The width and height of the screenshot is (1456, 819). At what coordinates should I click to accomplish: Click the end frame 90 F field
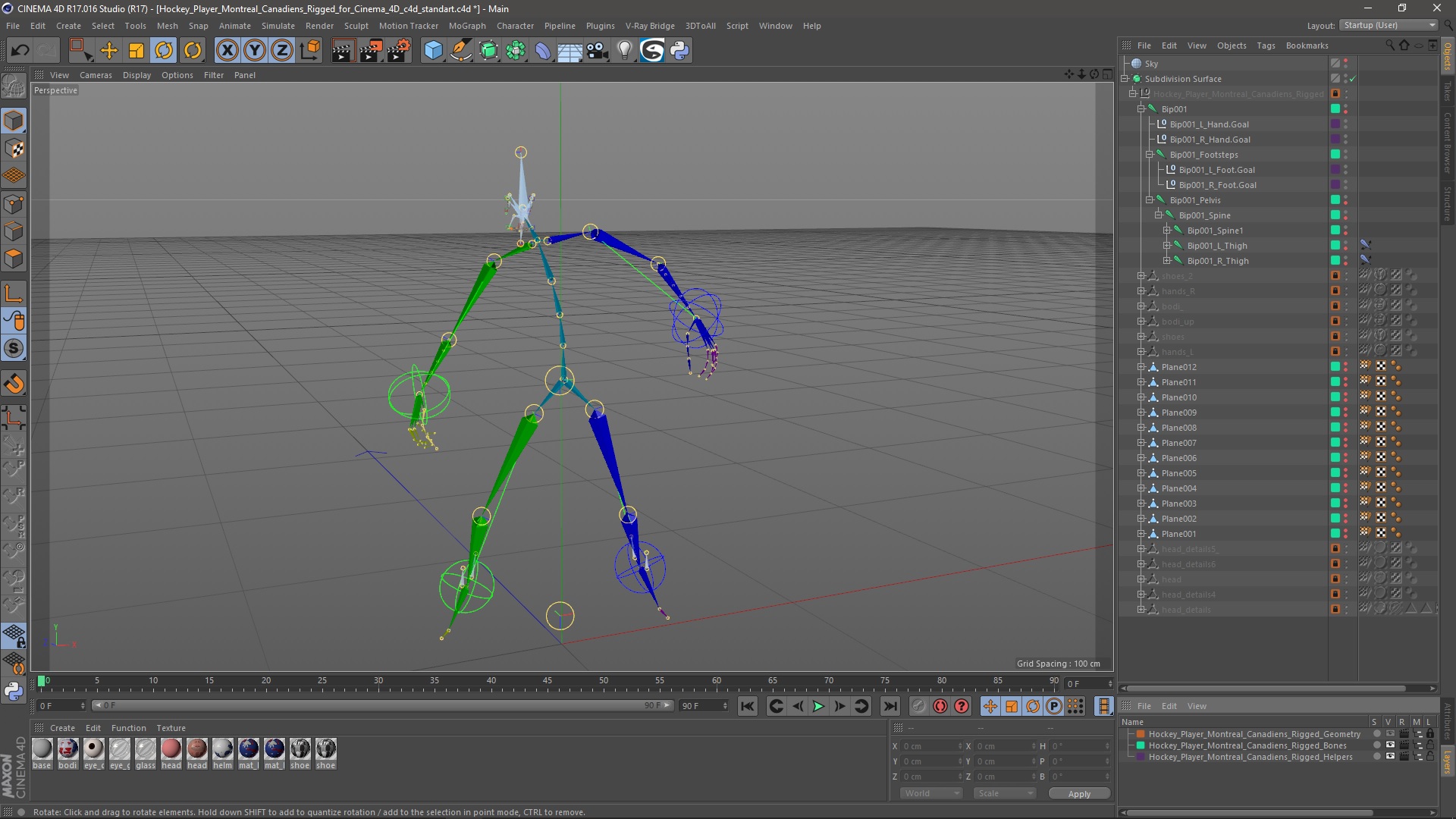[703, 705]
